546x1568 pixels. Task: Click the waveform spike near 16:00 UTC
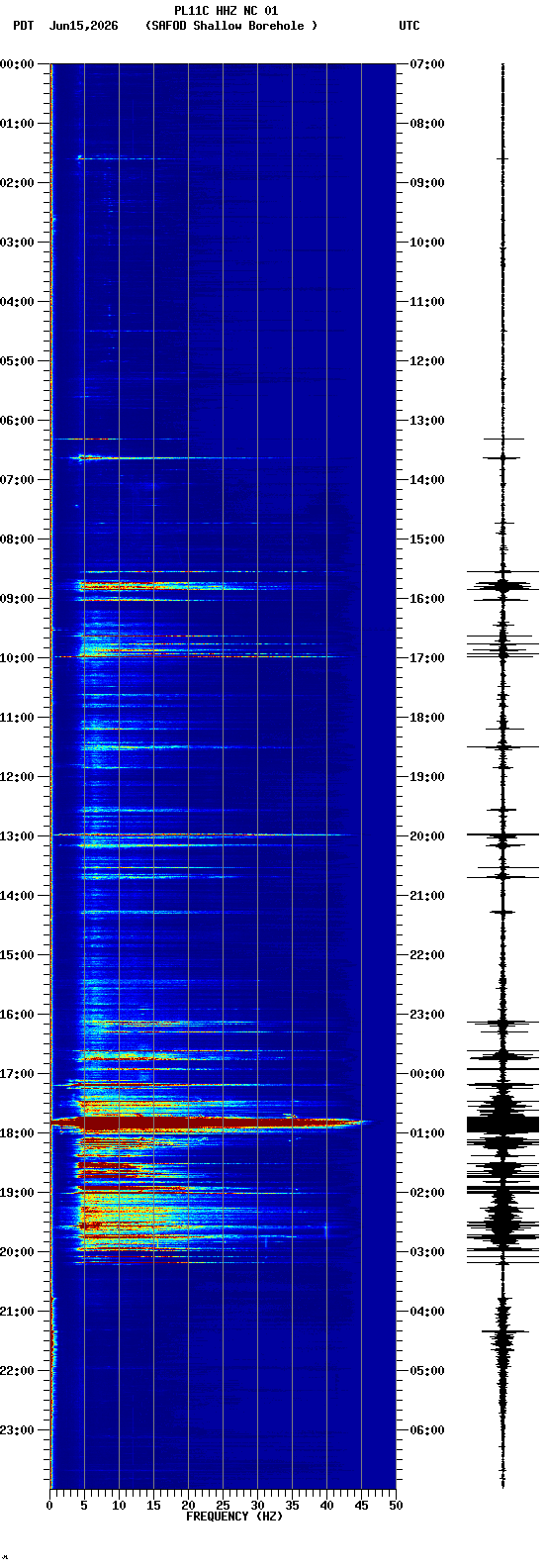click(502, 586)
